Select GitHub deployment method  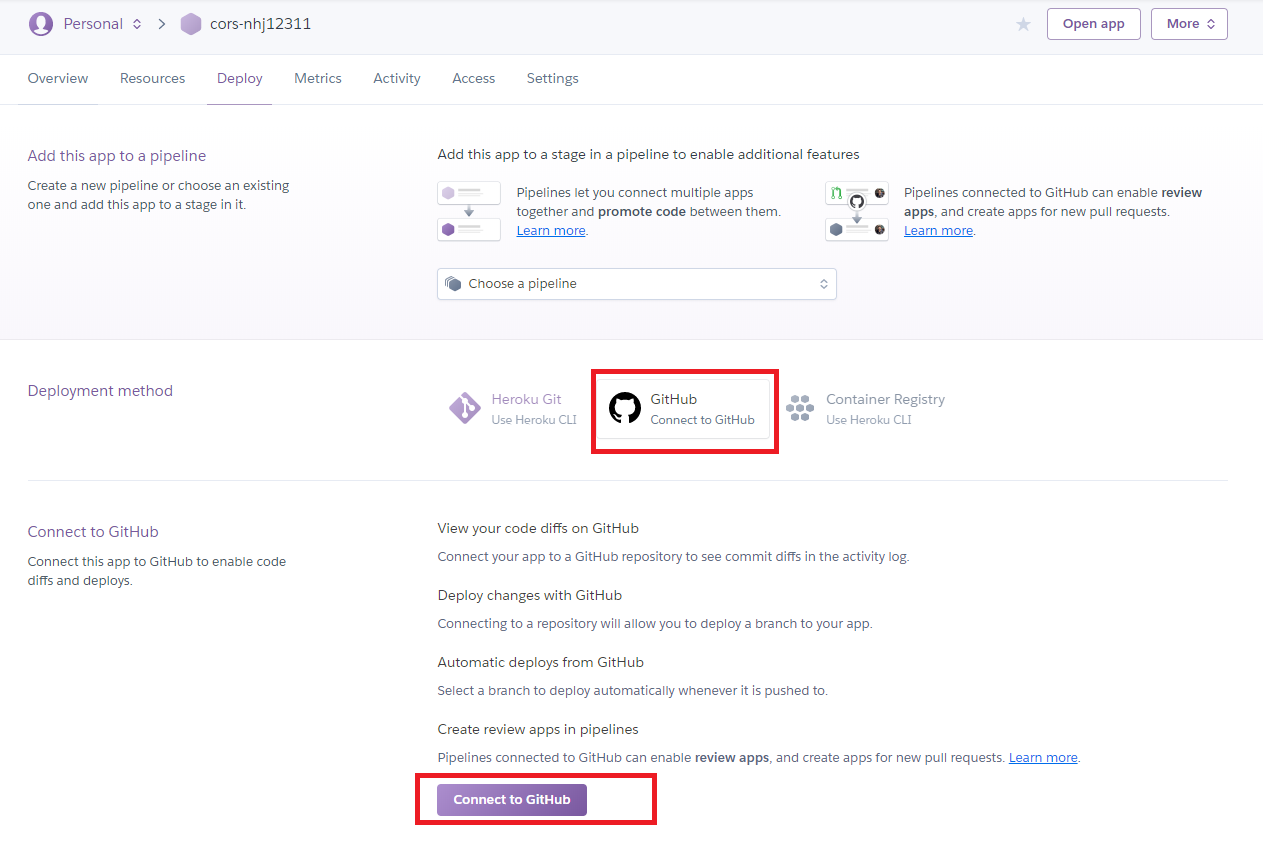click(x=685, y=408)
